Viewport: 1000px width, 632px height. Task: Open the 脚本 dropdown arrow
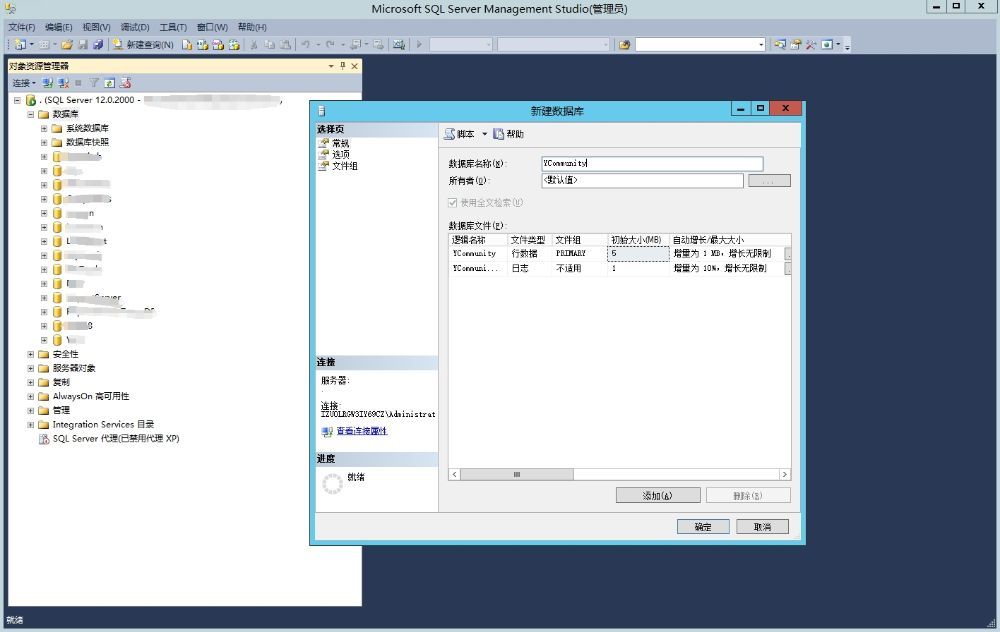485,134
